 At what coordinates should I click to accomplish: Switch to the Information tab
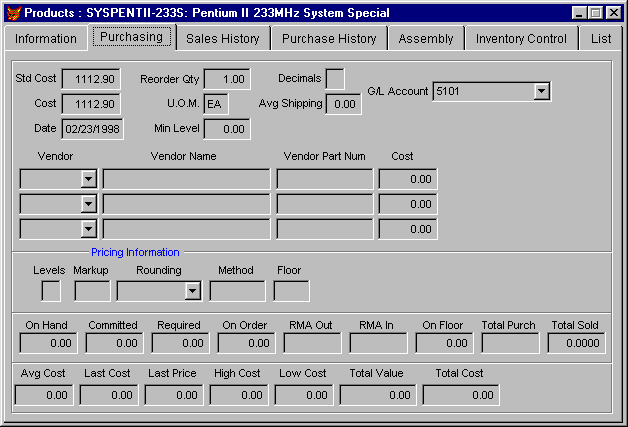45,39
